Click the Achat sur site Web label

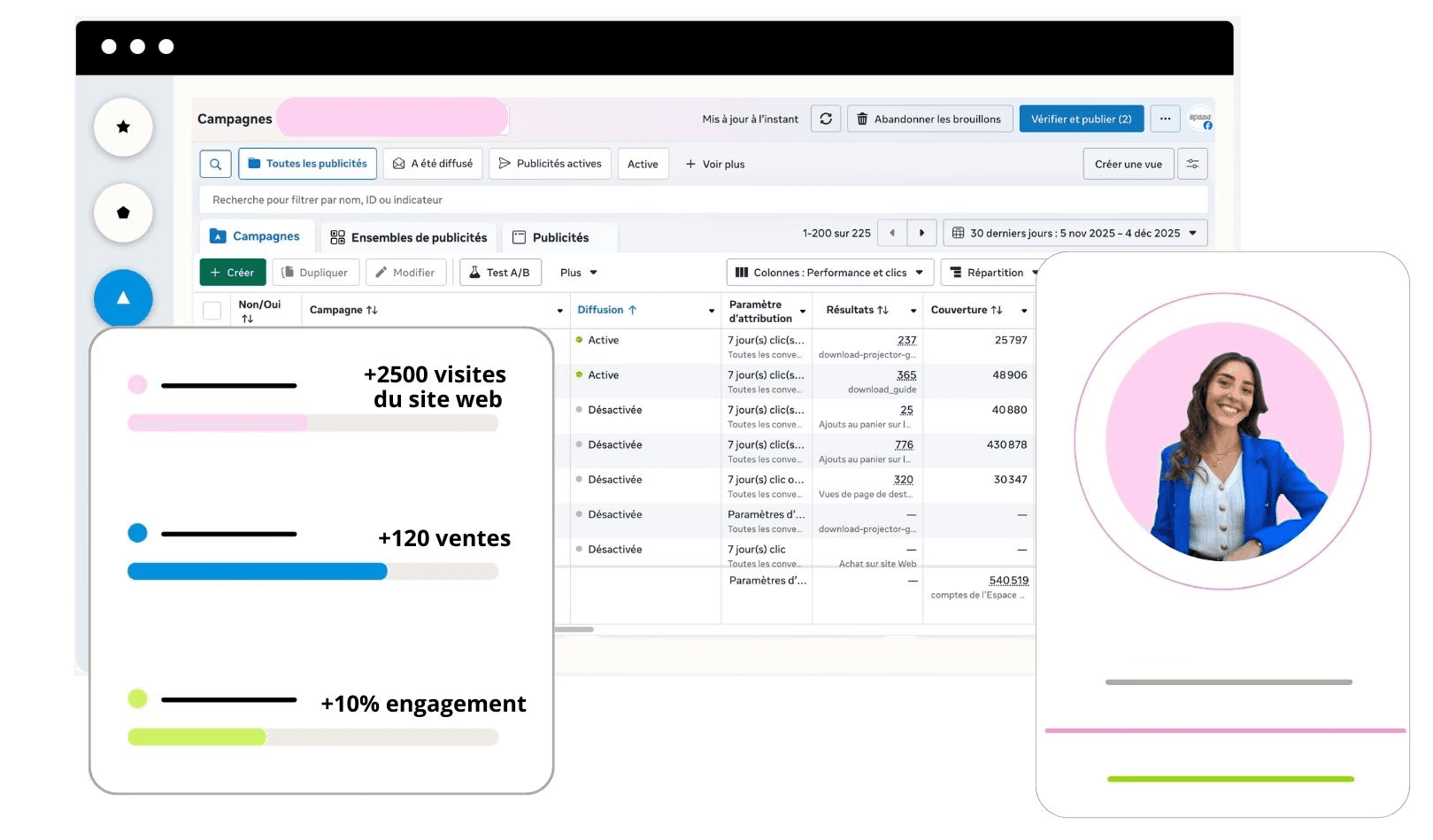point(878,564)
